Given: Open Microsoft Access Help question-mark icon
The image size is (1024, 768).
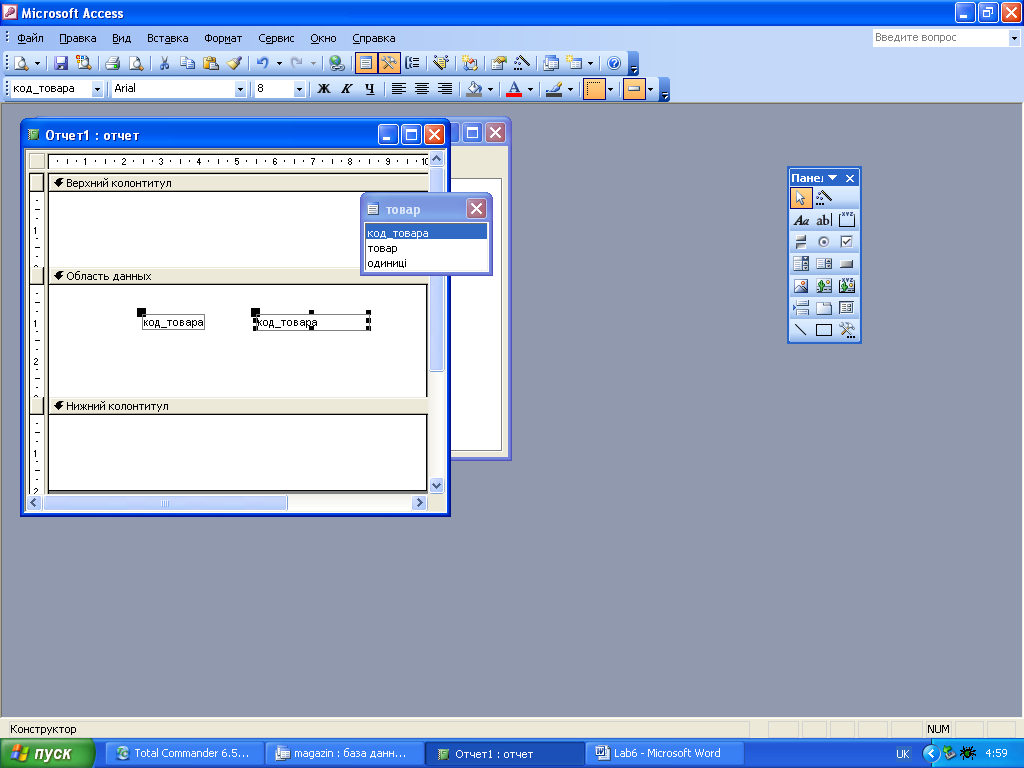Looking at the screenshot, I should pos(614,63).
